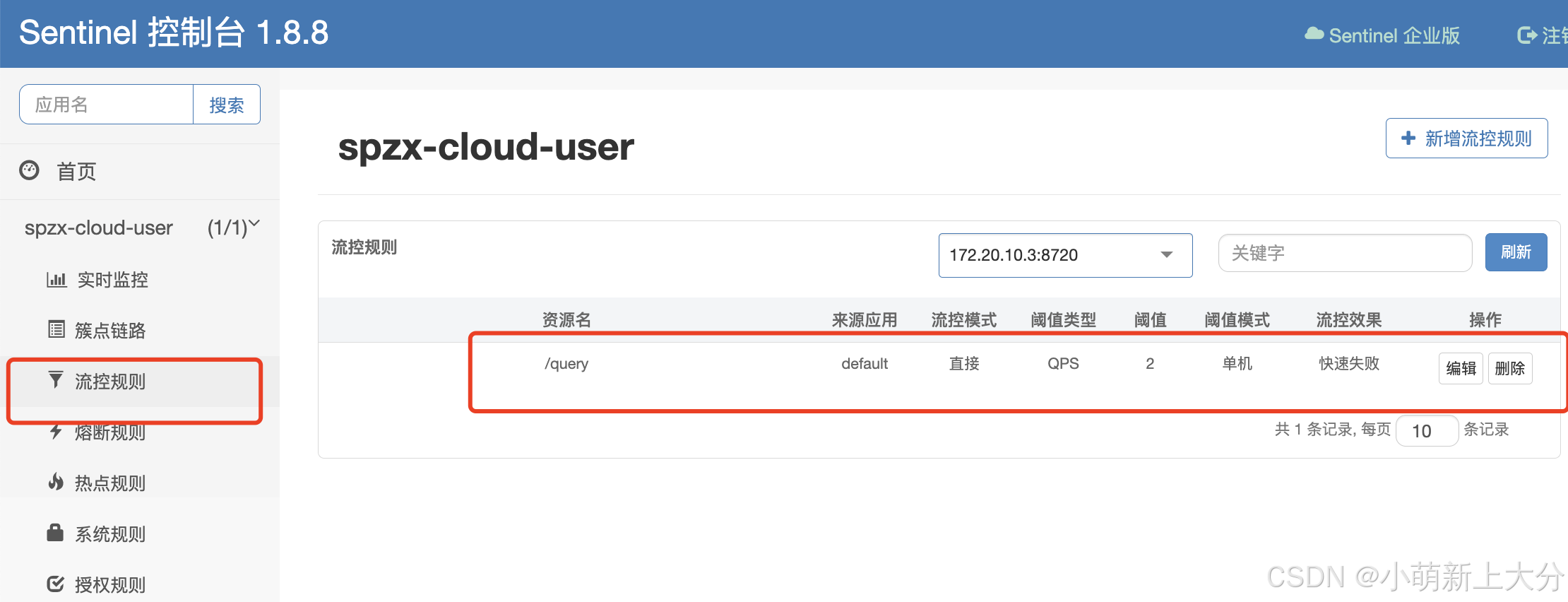Click the lock icon for 系统规则
This screenshot has height=602, width=1568.
55,532
